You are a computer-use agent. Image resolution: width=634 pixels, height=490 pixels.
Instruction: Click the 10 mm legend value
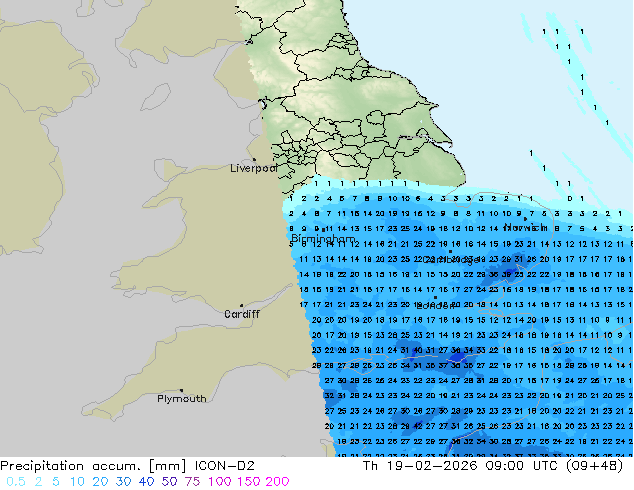click(x=77, y=482)
